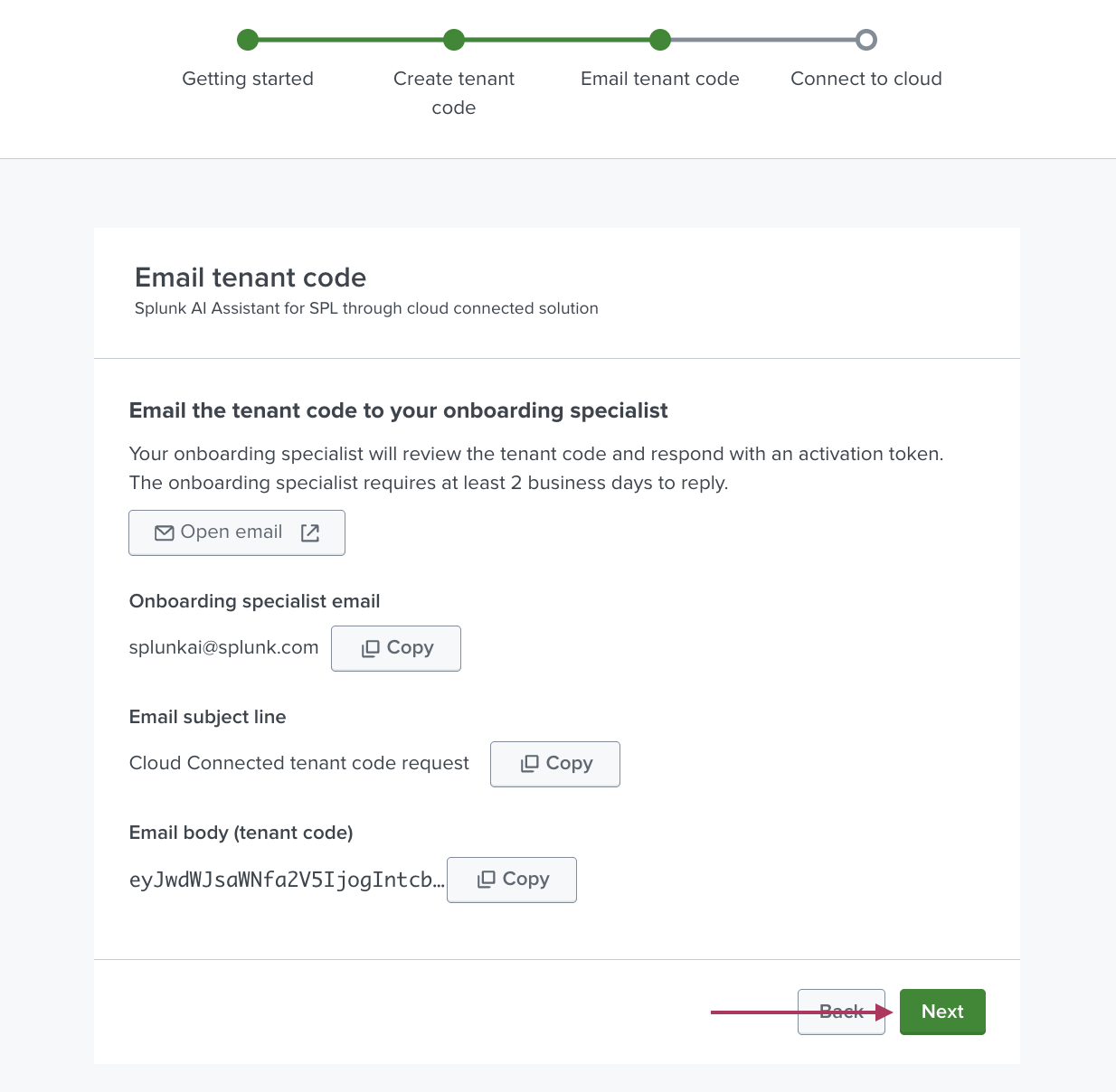Click copy icon beside Cloud Connected subject
Image resolution: width=1116 pixels, height=1092 pixels.
click(529, 765)
